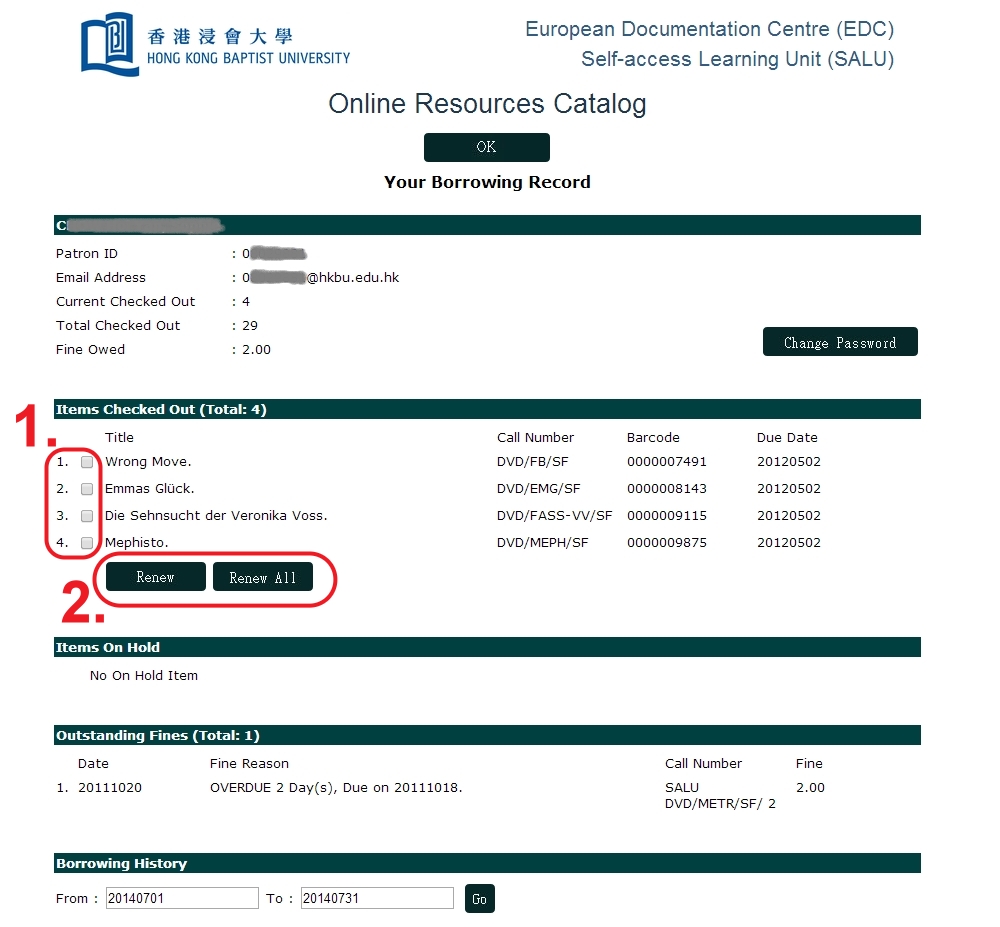Screen dimensions: 1000x927
Task: Select the Emmas Glück checkbox
Action: tap(87, 489)
